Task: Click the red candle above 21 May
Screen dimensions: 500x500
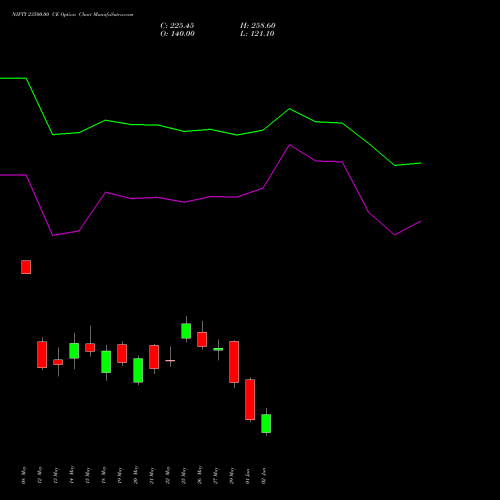Action: click(154, 357)
